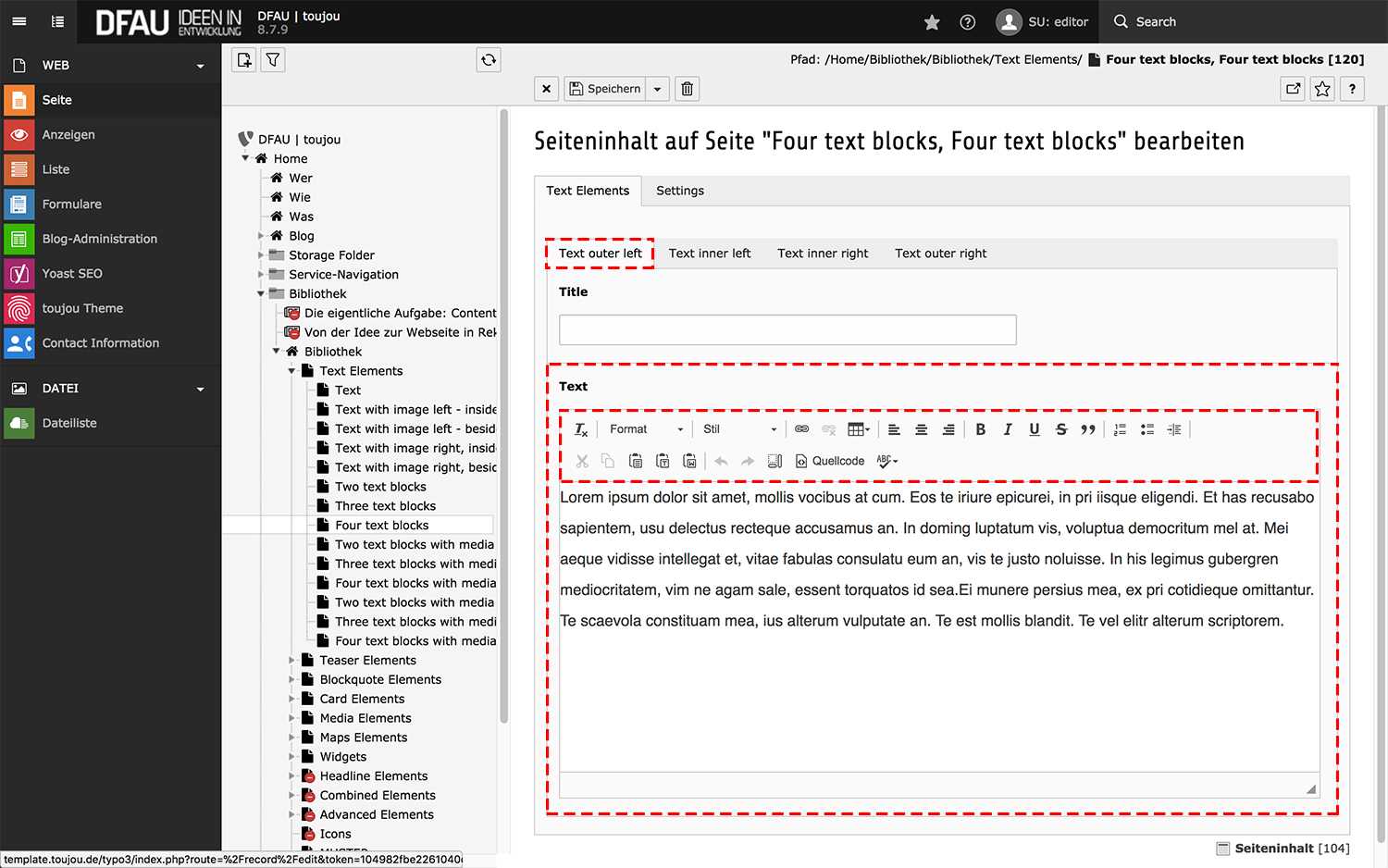Click the paste as plain text icon
Screen dimensions: 1388x868
(663, 461)
